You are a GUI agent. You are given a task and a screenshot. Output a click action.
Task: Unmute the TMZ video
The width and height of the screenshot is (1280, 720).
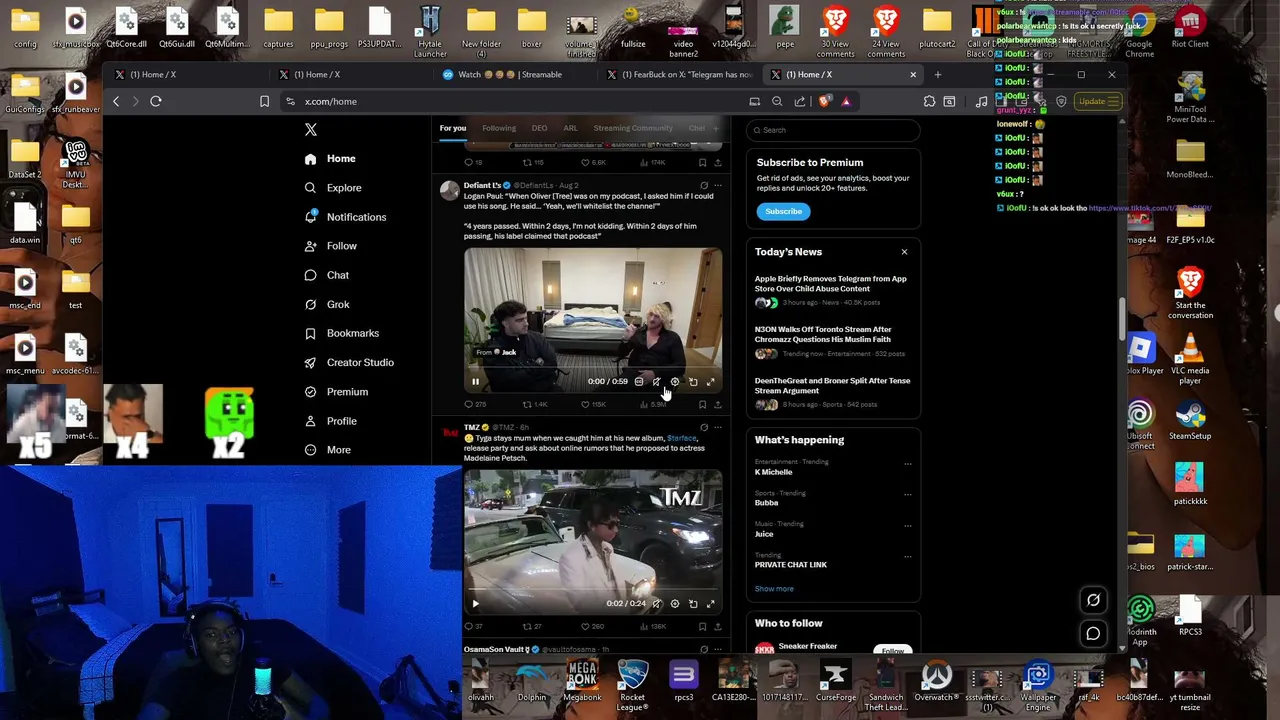656,604
